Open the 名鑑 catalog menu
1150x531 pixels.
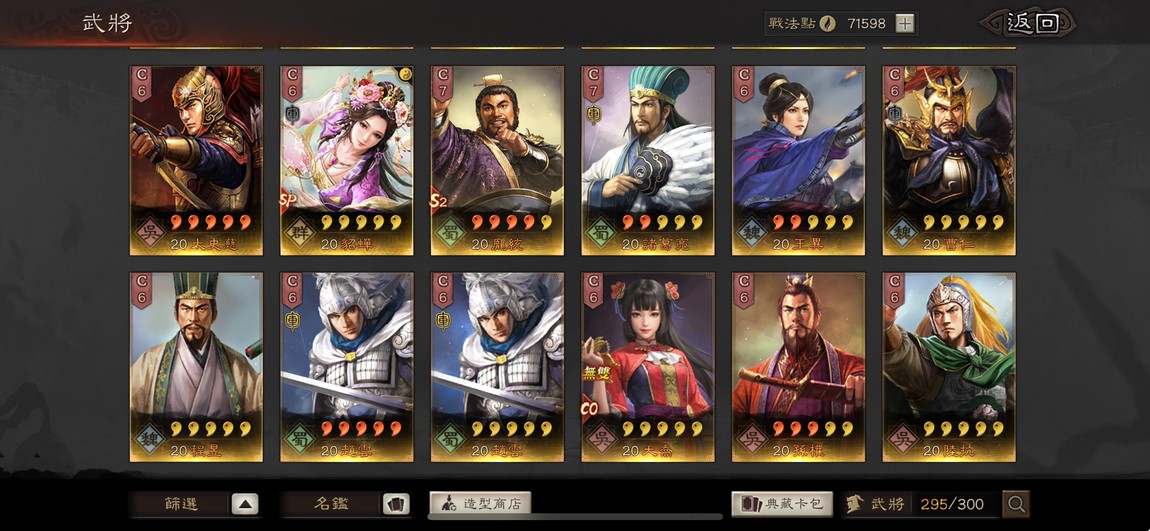click(345, 504)
